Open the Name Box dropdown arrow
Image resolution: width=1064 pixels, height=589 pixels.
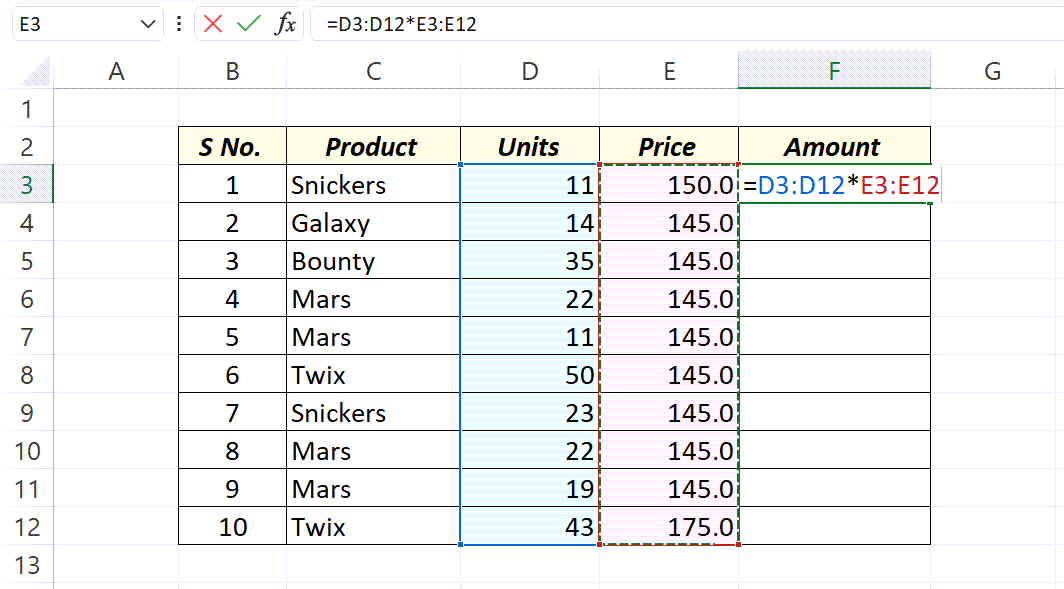coord(147,23)
